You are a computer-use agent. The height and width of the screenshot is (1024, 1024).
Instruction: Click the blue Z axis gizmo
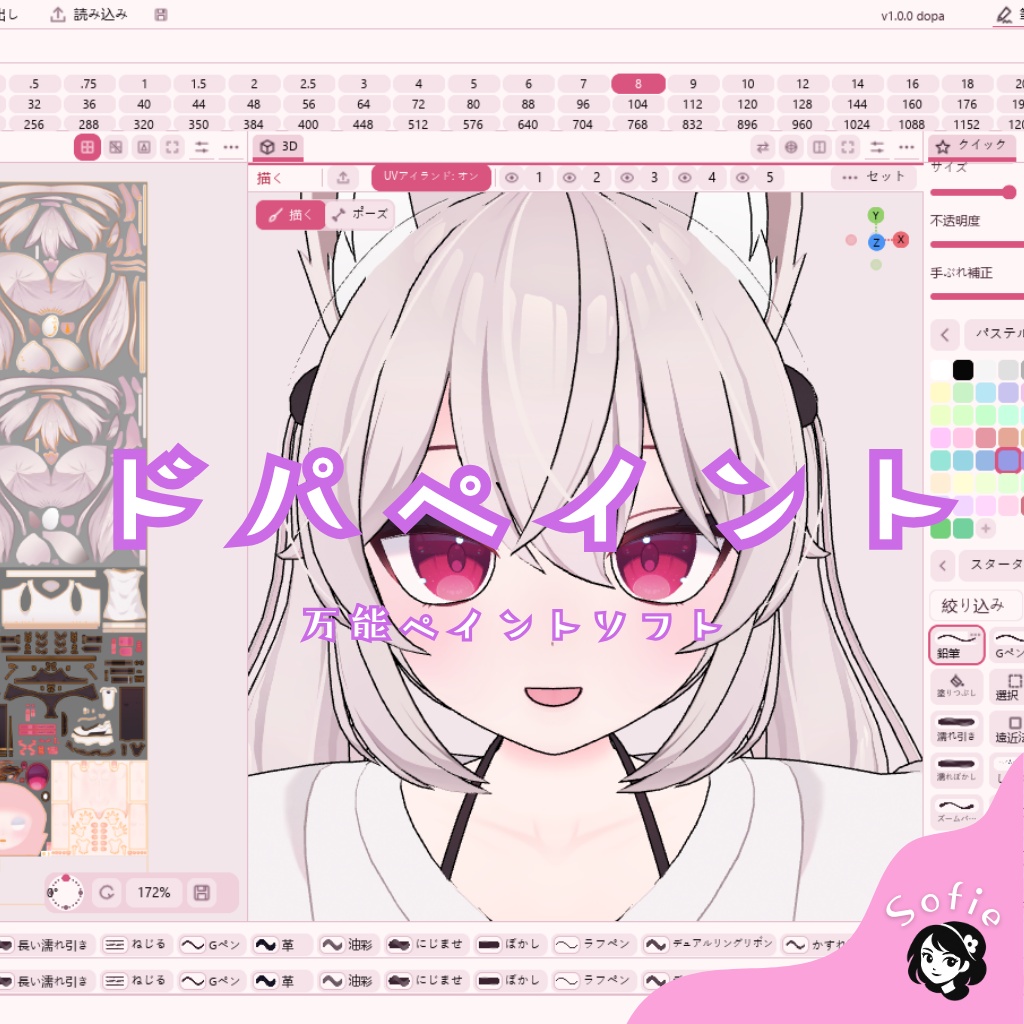pos(876,242)
